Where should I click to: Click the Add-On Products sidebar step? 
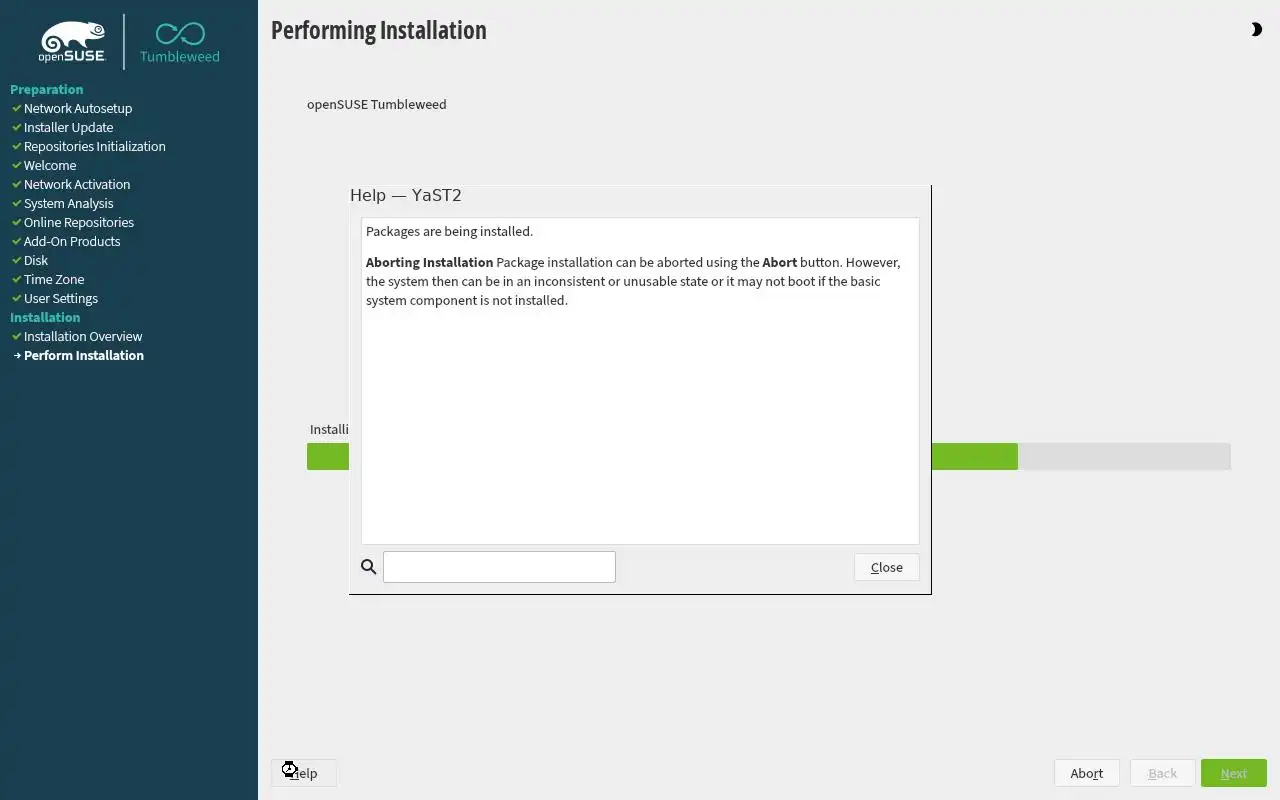72,241
